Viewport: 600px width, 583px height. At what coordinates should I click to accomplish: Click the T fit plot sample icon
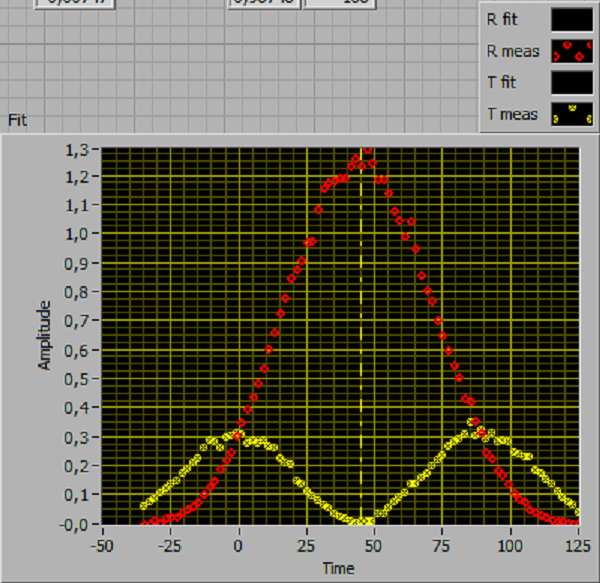click(x=572, y=83)
